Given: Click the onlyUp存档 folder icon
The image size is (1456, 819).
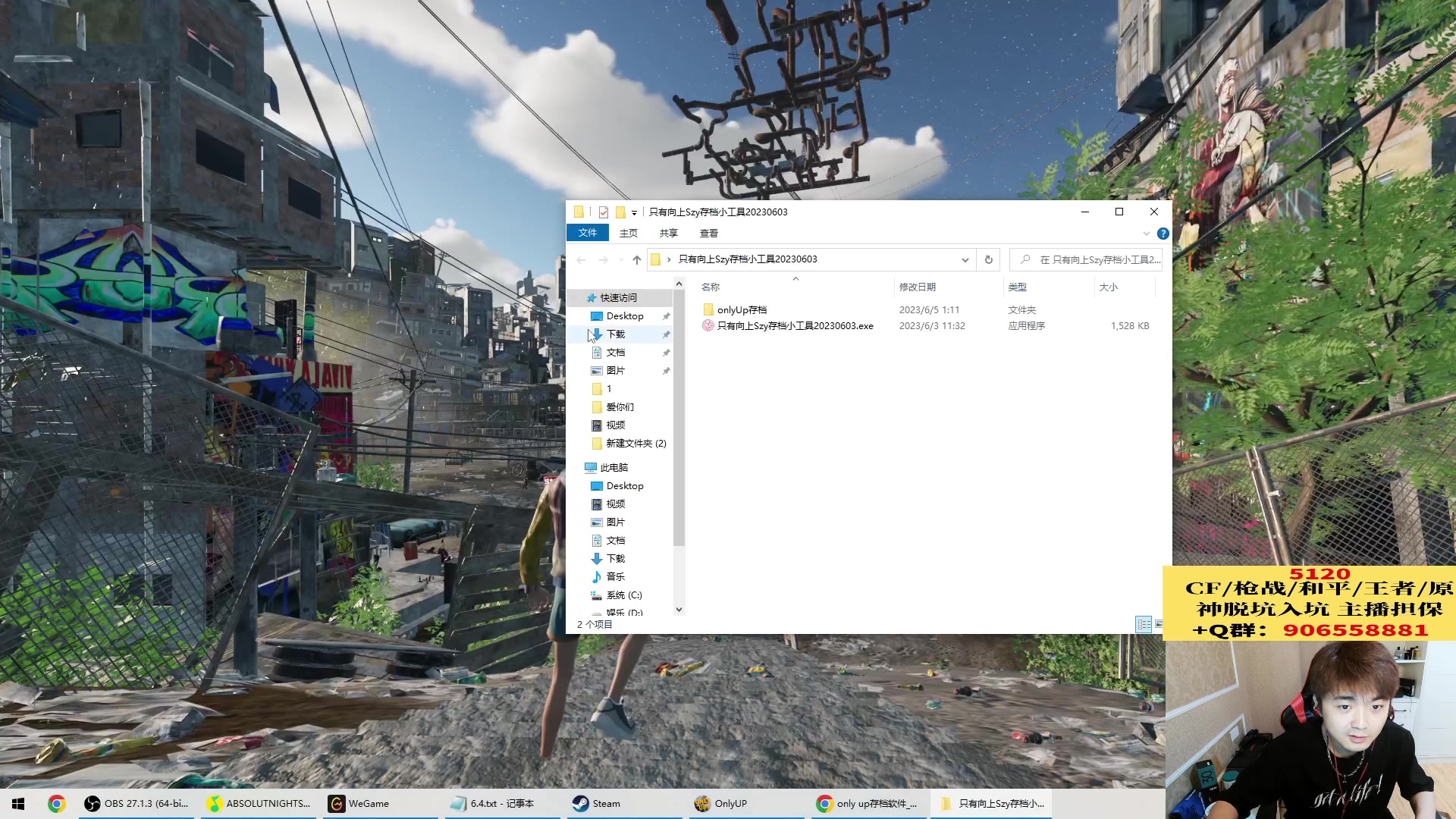Looking at the screenshot, I should pyautogui.click(x=708, y=309).
